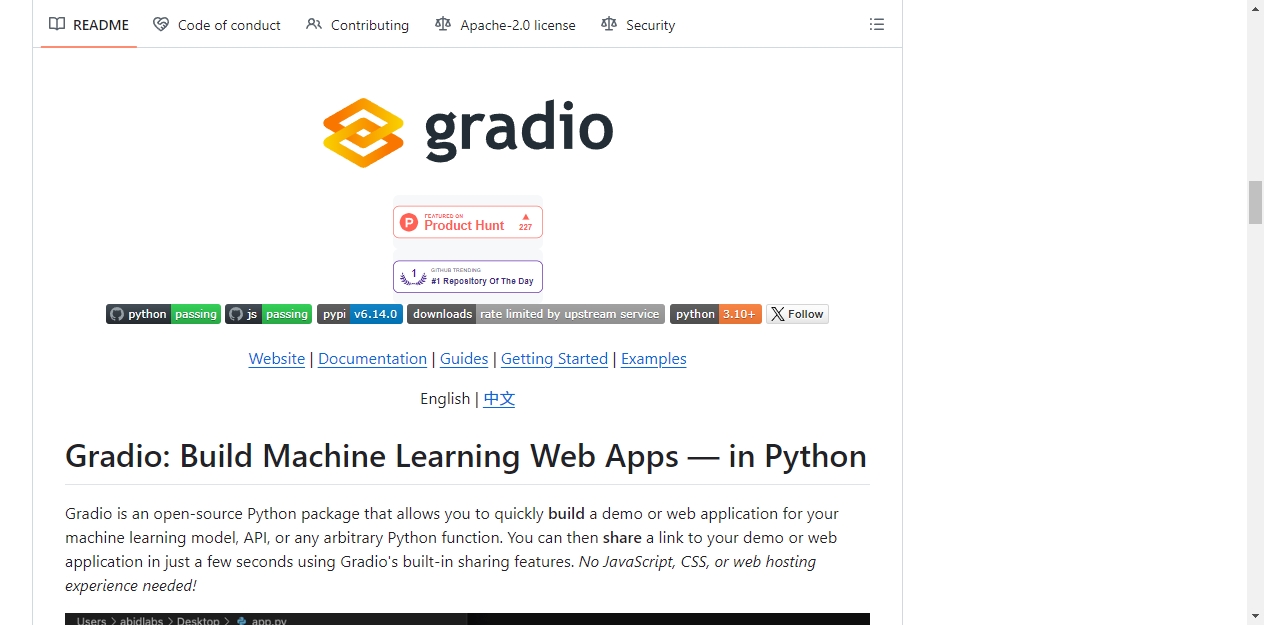
Task: Switch to Code of conduct tab
Action: [217, 25]
